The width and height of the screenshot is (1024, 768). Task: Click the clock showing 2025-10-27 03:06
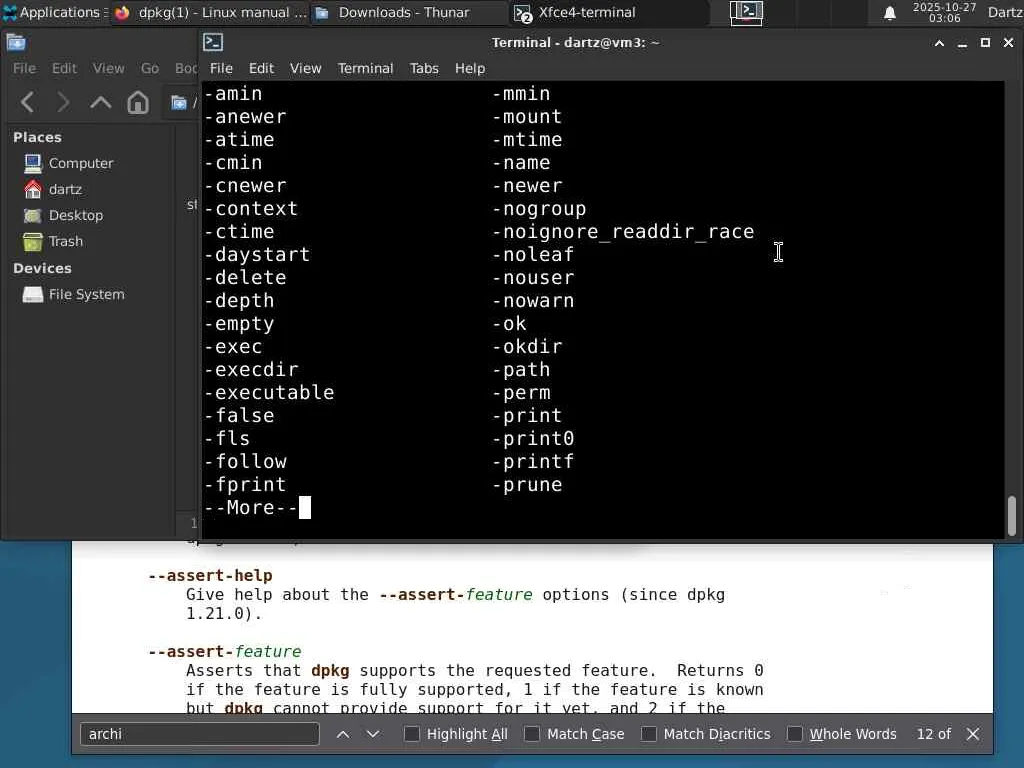click(944, 12)
